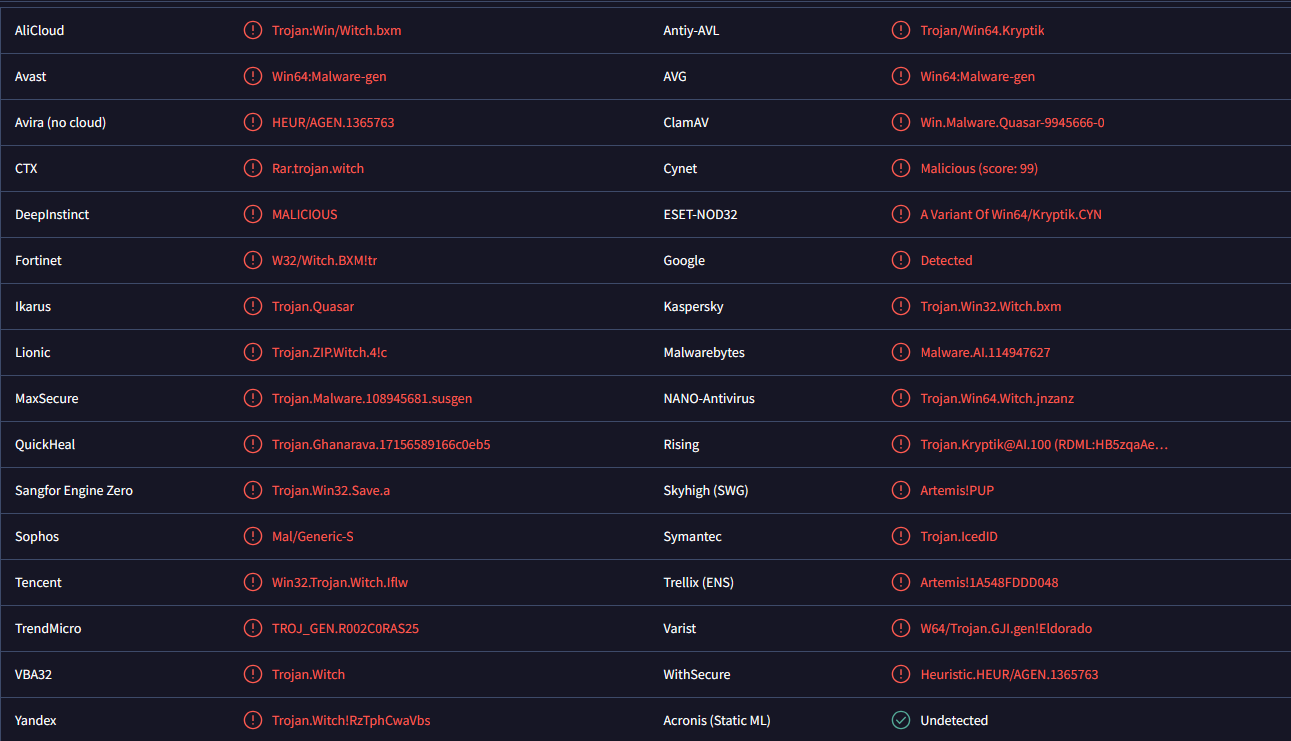
Task: Click the alert icon in the DeepInstinct row
Action: [x=253, y=214]
